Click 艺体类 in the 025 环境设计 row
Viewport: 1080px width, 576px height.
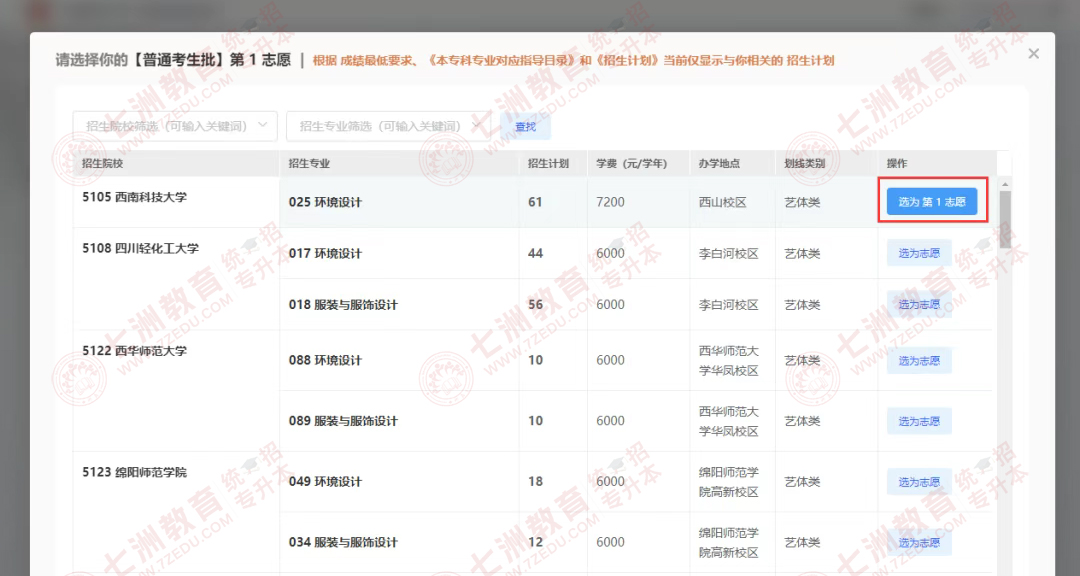click(802, 202)
